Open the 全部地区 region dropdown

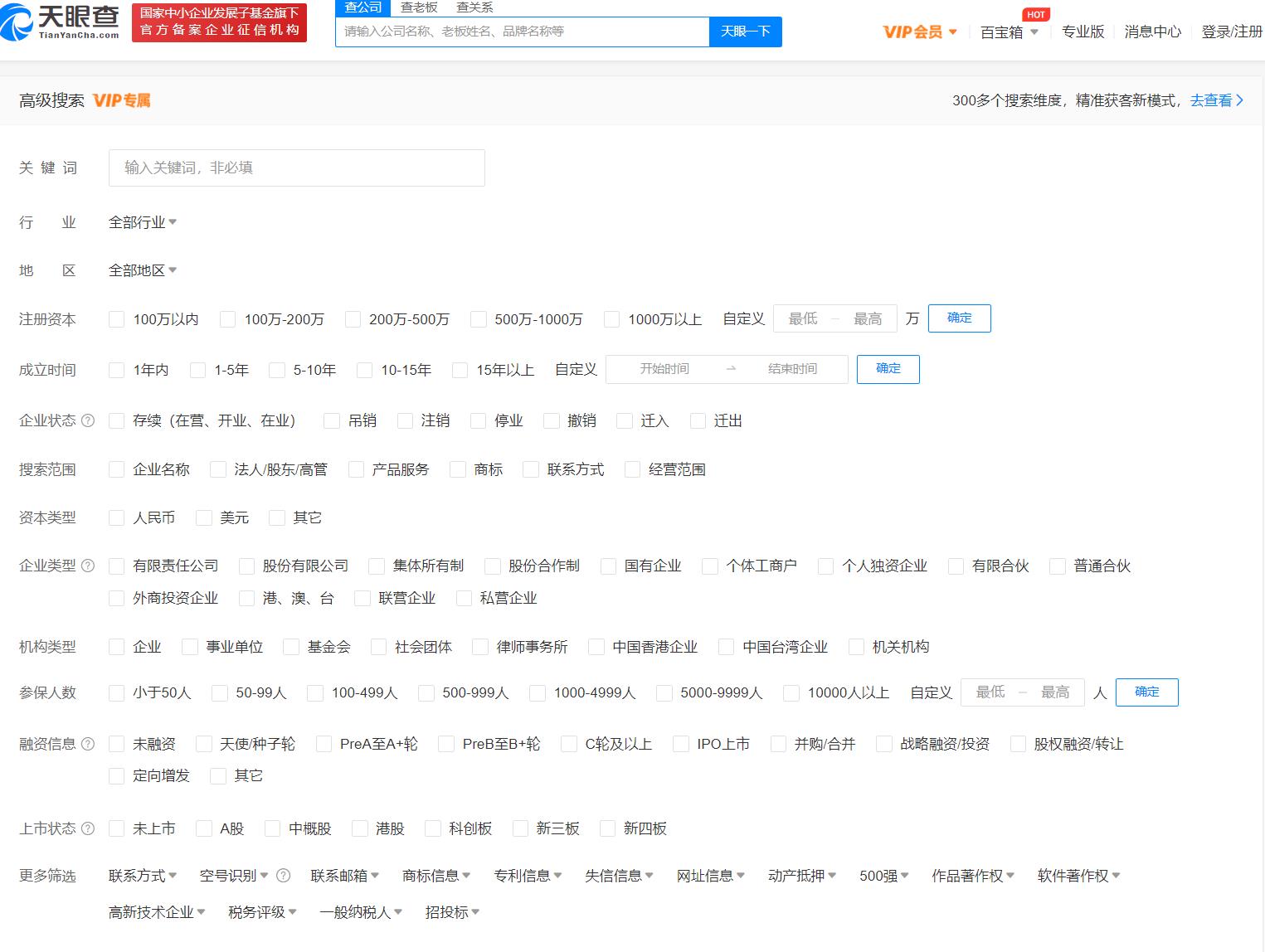(x=143, y=270)
